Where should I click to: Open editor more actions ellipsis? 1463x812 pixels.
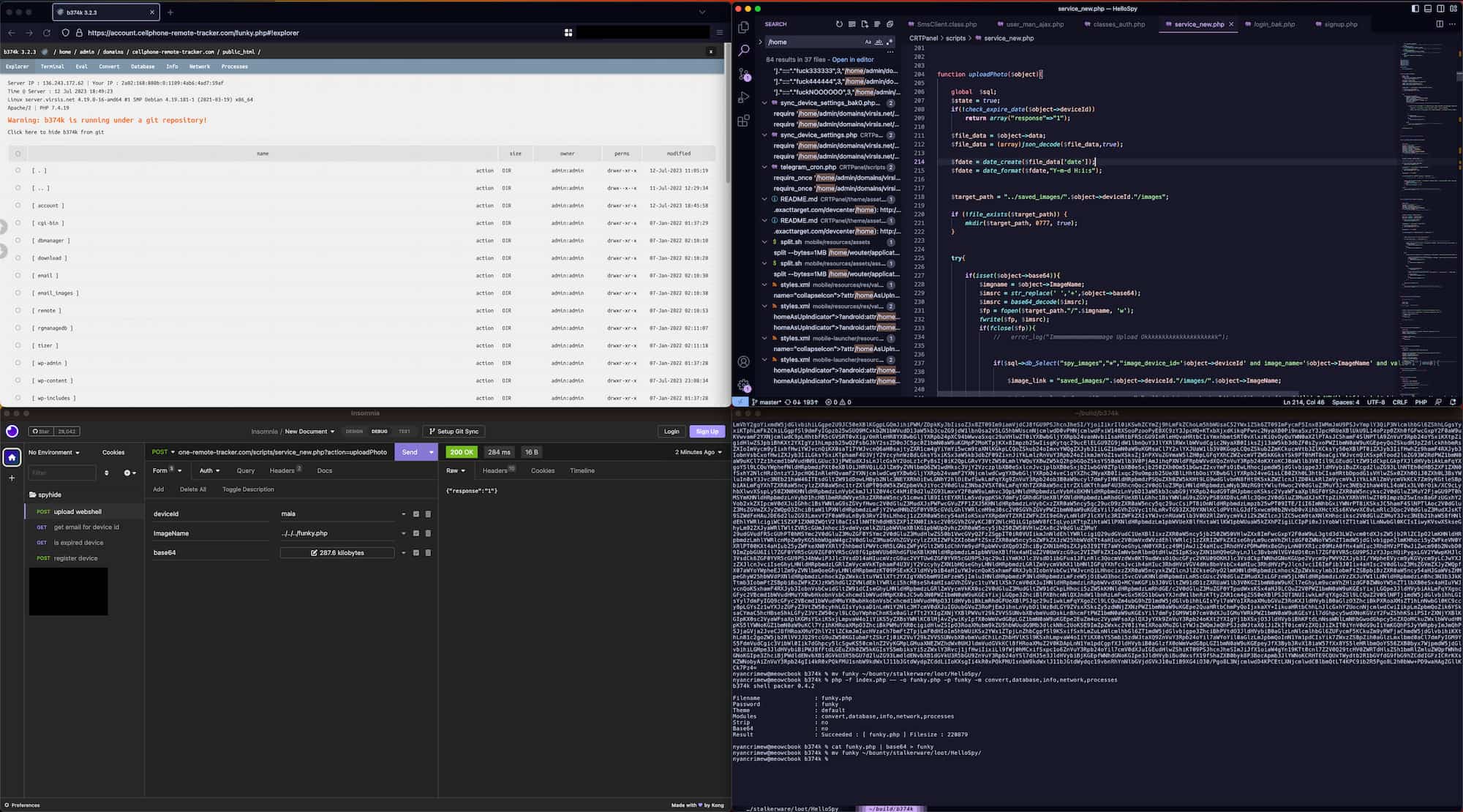point(1452,24)
